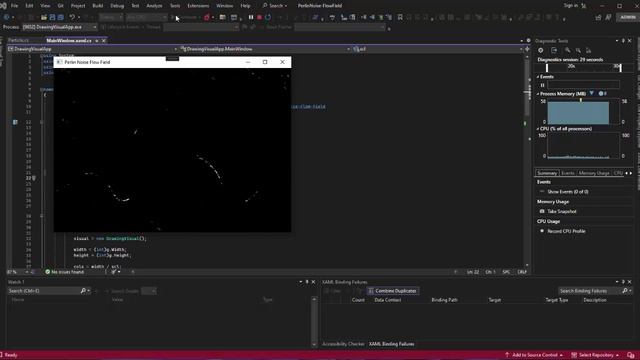Screen dimensions: 640x360
Task: Click the feedback icon near ADMIN
Action: coord(609,17)
